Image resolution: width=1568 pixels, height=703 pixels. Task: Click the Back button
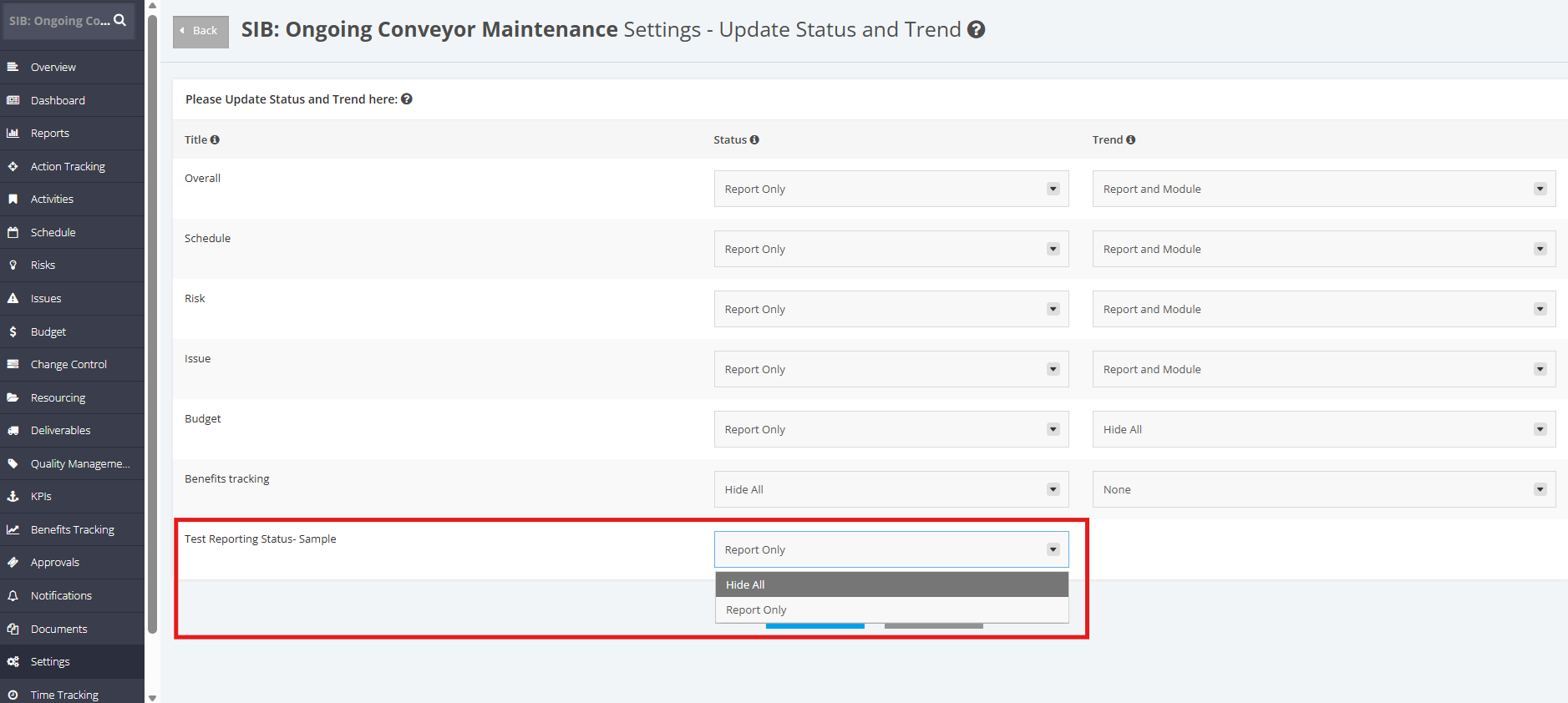click(x=200, y=31)
